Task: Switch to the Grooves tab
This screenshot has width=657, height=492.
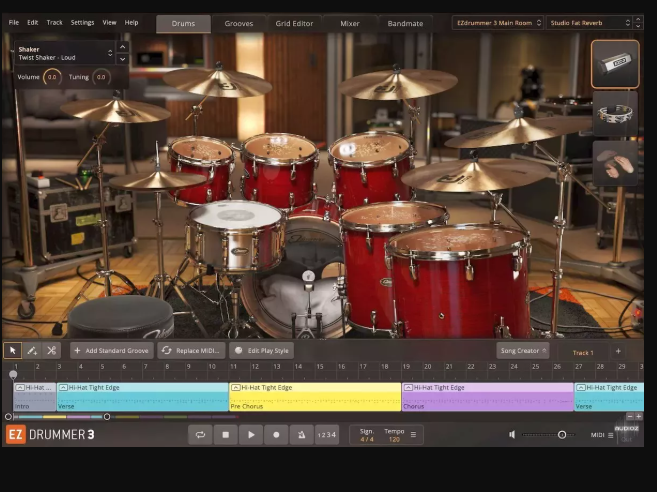Action: 239,23
